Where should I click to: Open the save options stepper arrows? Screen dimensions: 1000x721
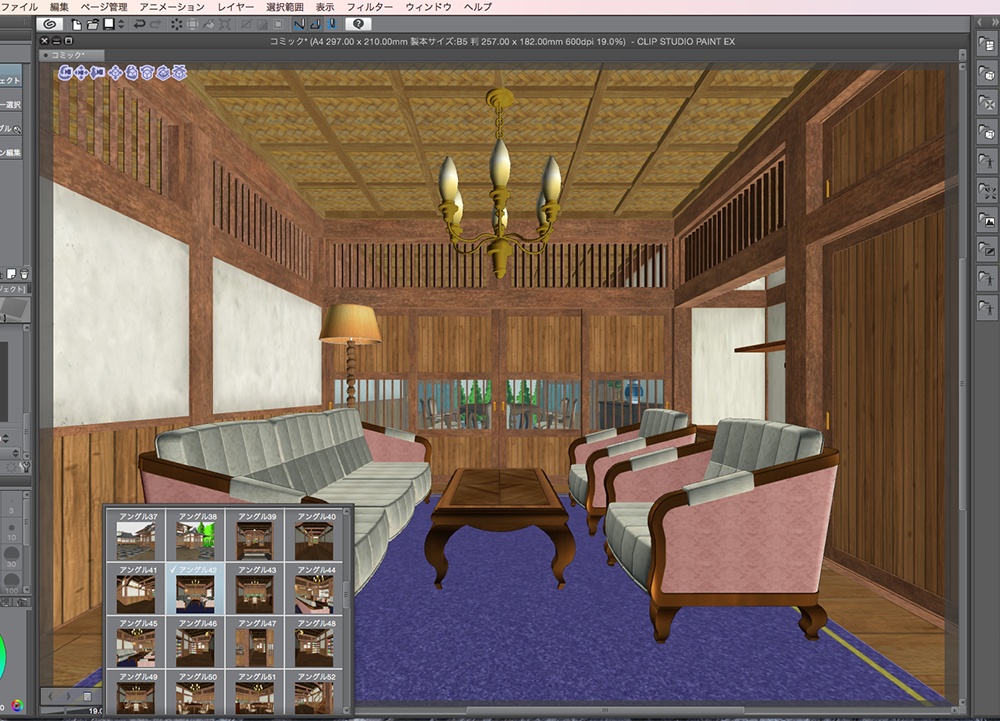point(121,24)
